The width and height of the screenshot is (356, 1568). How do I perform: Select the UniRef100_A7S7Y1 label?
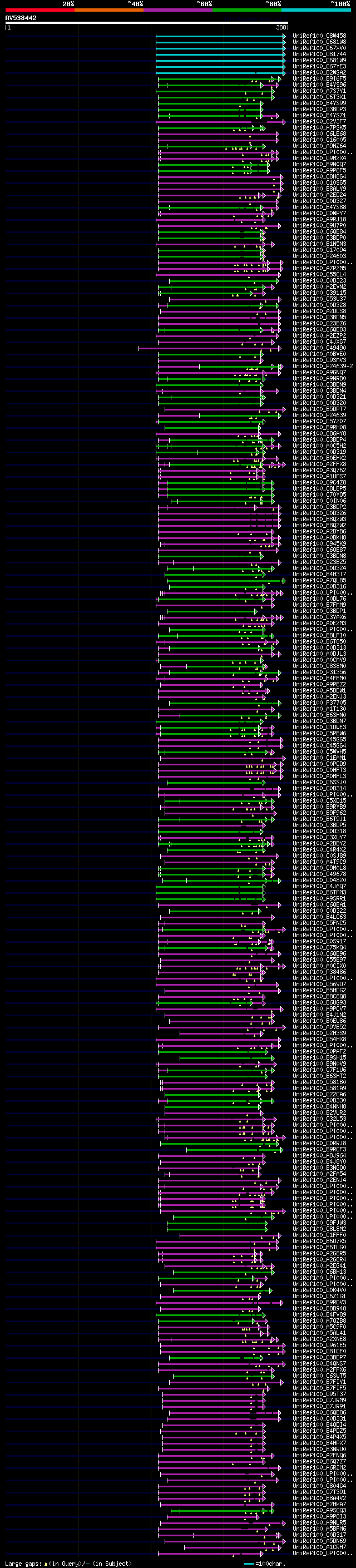(x=319, y=91)
